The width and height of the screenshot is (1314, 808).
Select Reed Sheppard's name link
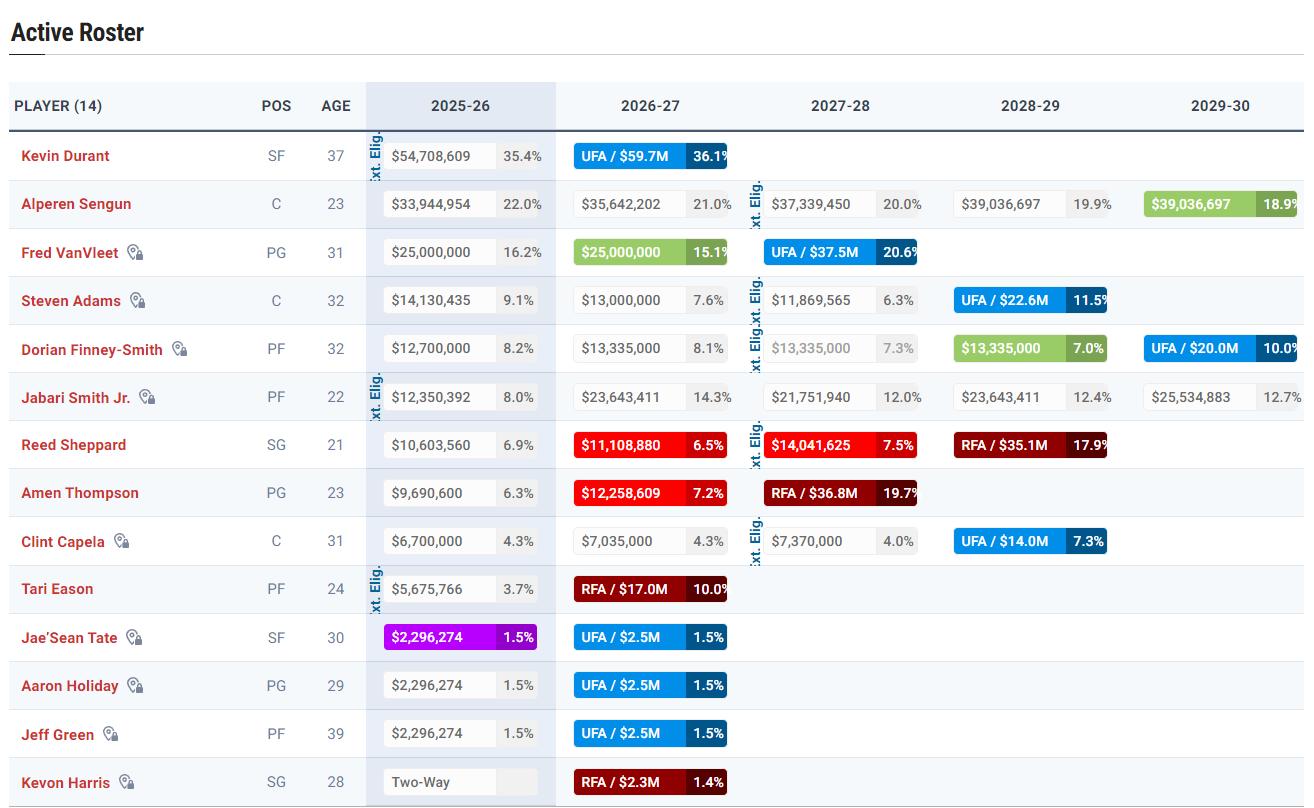point(74,445)
